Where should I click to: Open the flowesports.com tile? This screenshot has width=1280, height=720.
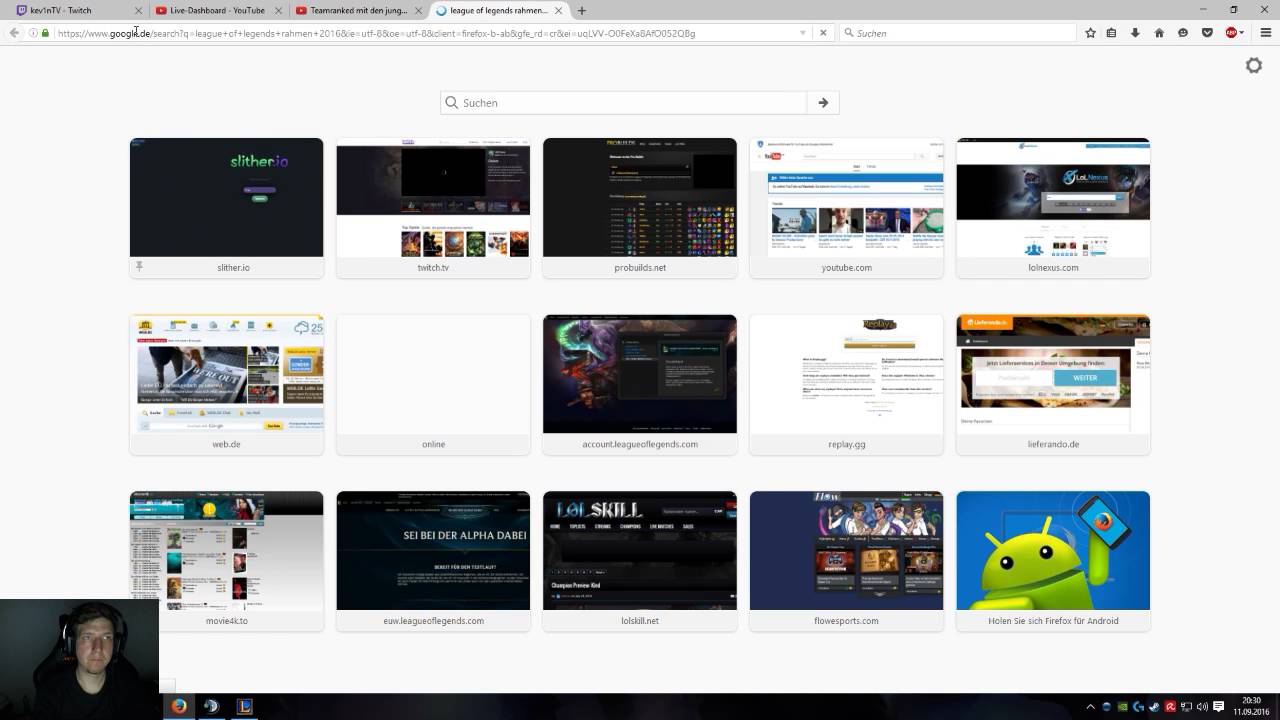point(846,561)
